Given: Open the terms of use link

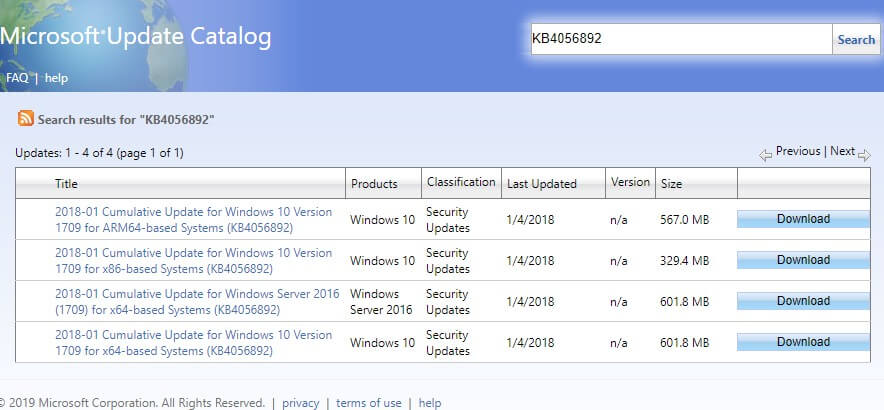Looking at the screenshot, I should point(369,403).
